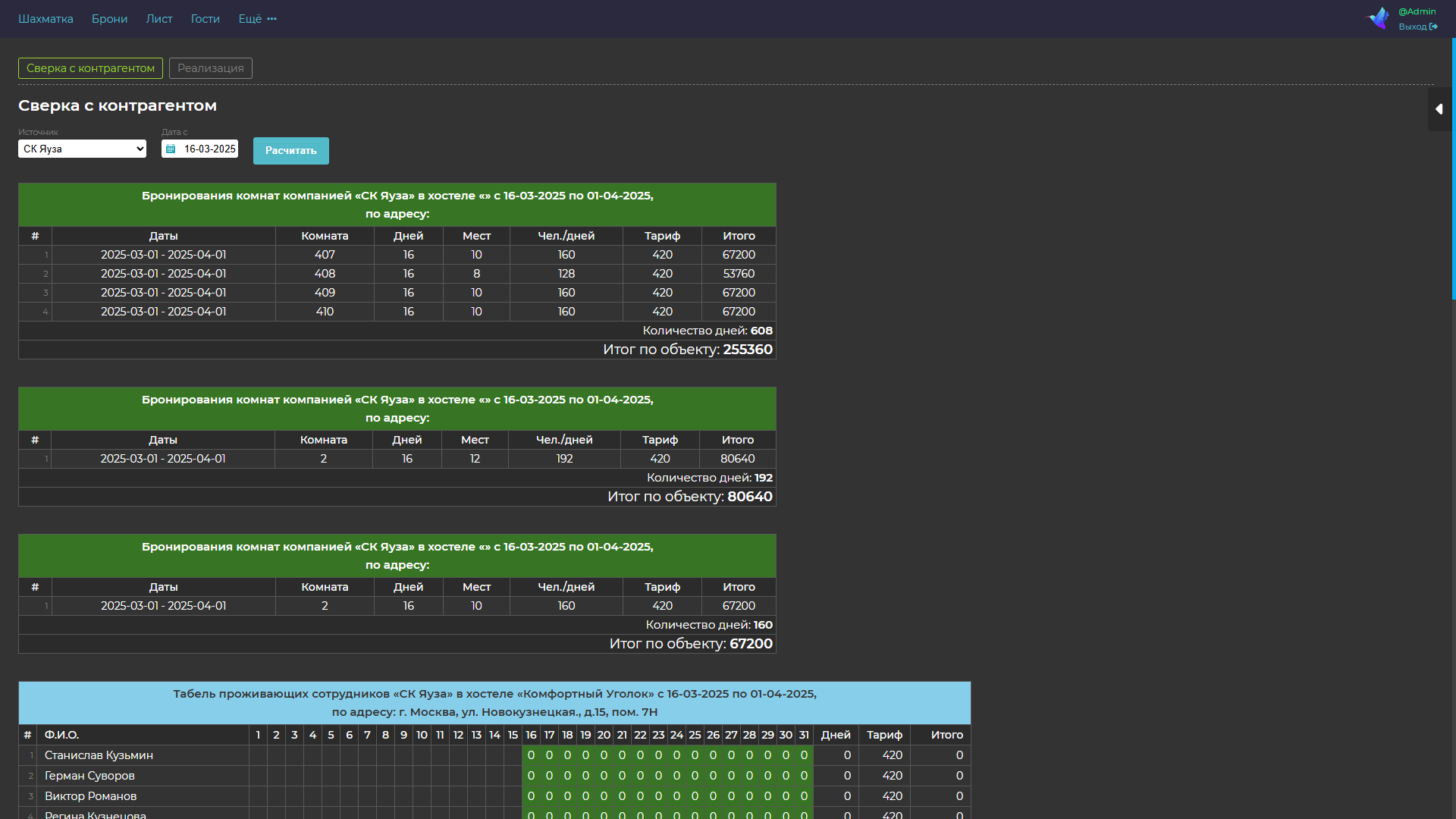The height and width of the screenshot is (819, 1456).
Task: Open the Лист navigation item
Action: click(x=159, y=19)
